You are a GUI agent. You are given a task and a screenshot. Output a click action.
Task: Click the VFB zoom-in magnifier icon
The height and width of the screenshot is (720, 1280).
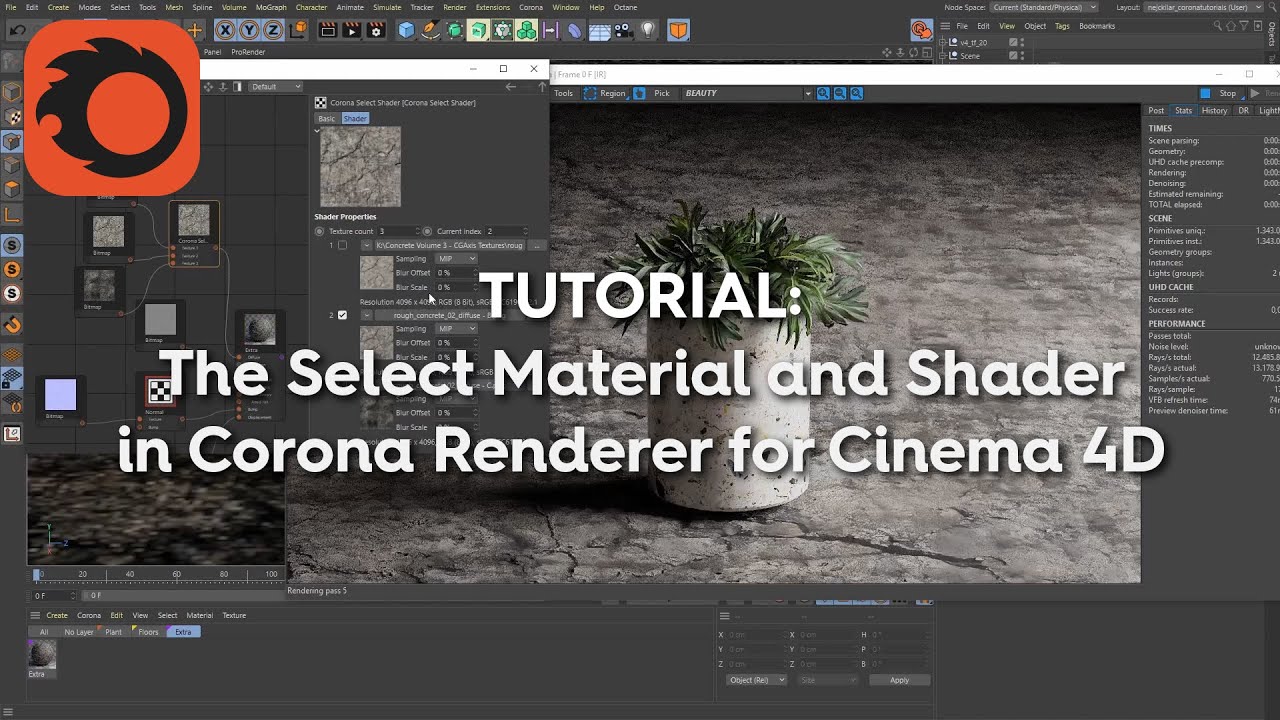[x=823, y=93]
